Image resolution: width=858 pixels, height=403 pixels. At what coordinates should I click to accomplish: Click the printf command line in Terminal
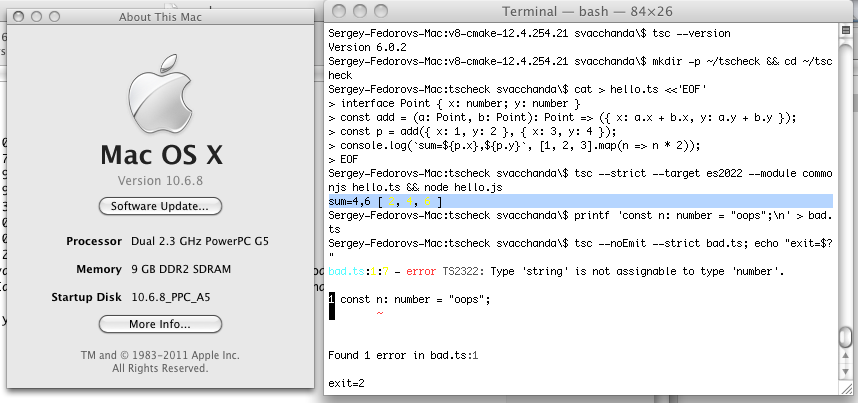(x=581, y=222)
